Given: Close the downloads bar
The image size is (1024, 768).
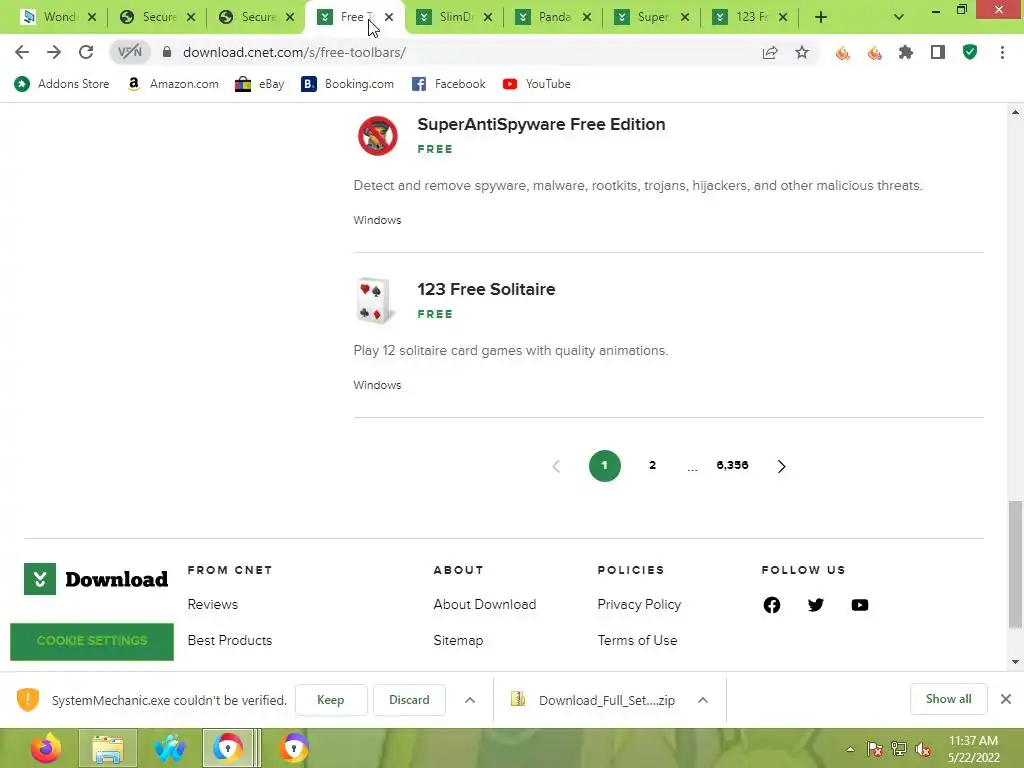Looking at the screenshot, I should click(x=1006, y=699).
